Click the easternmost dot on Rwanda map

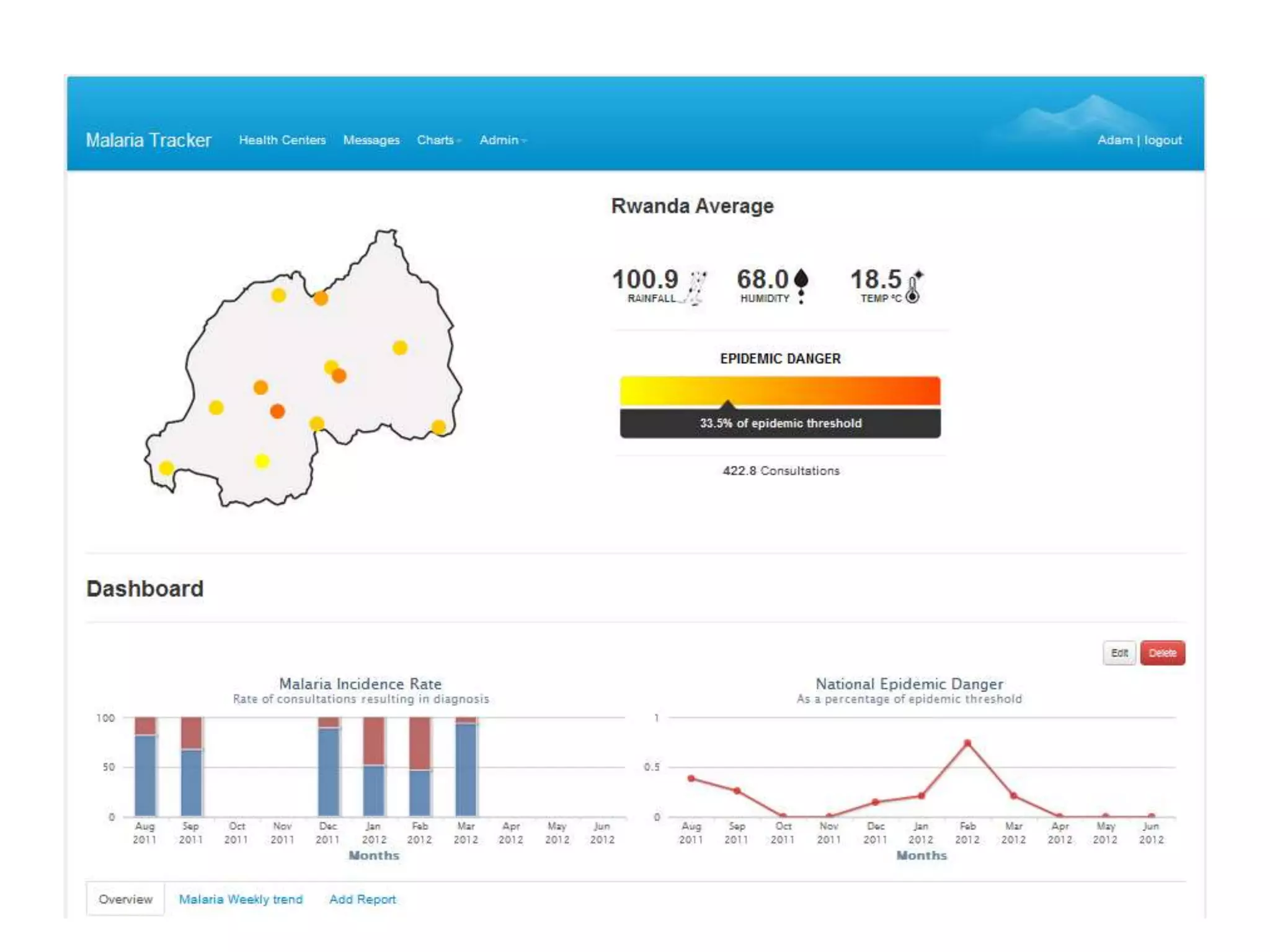[x=438, y=427]
